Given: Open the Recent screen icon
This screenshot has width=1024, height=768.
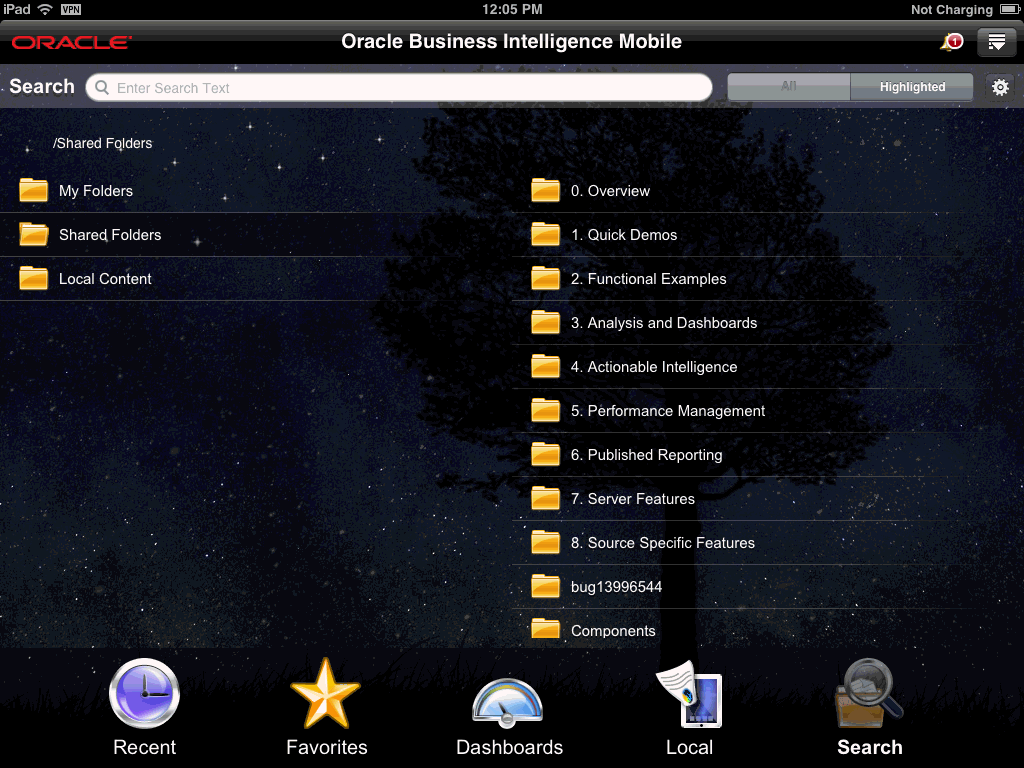Looking at the screenshot, I should click(x=144, y=692).
